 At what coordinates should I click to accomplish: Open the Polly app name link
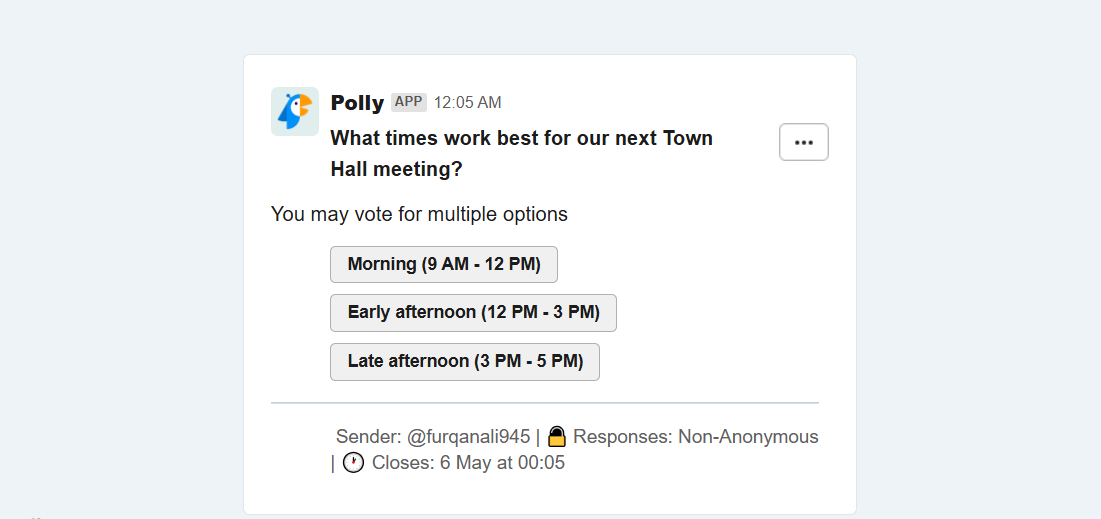coord(357,103)
